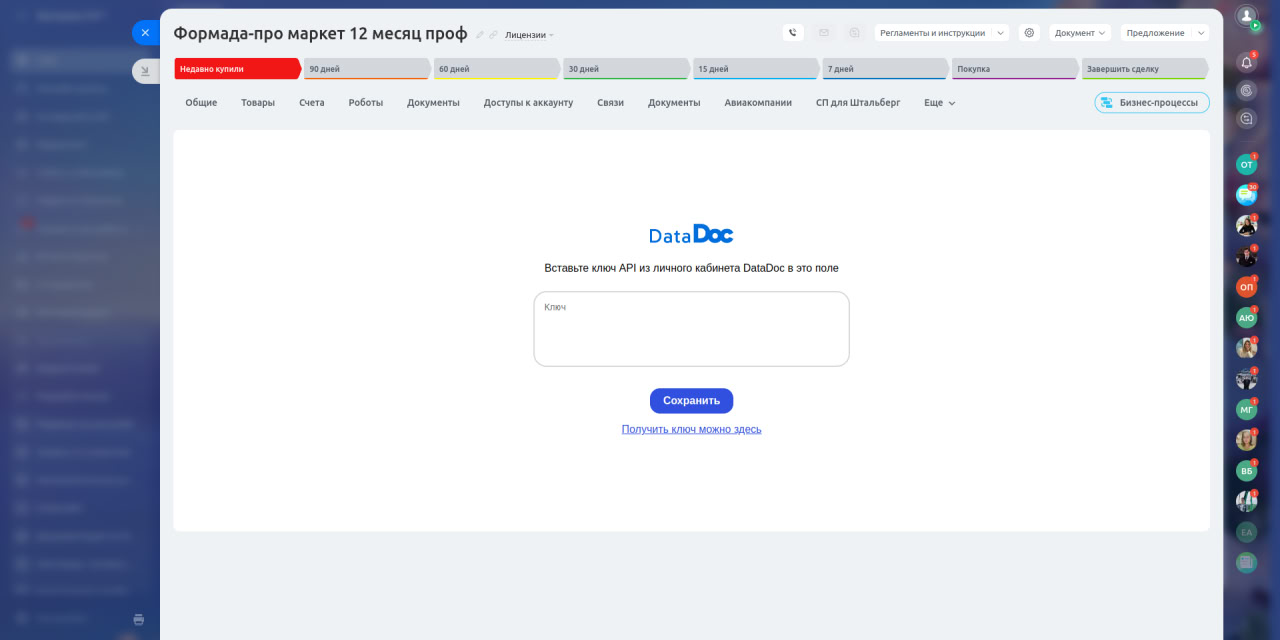Open the Счета tab
This screenshot has height=640, width=1280.
[311, 103]
